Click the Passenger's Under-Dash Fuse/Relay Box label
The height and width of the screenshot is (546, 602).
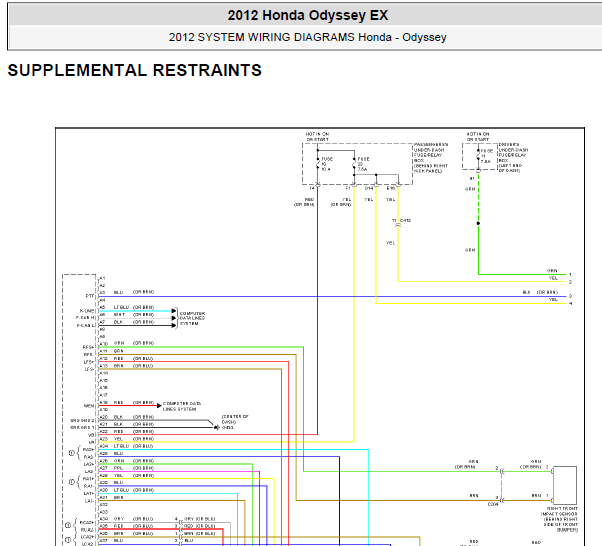[x=431, y=158]
